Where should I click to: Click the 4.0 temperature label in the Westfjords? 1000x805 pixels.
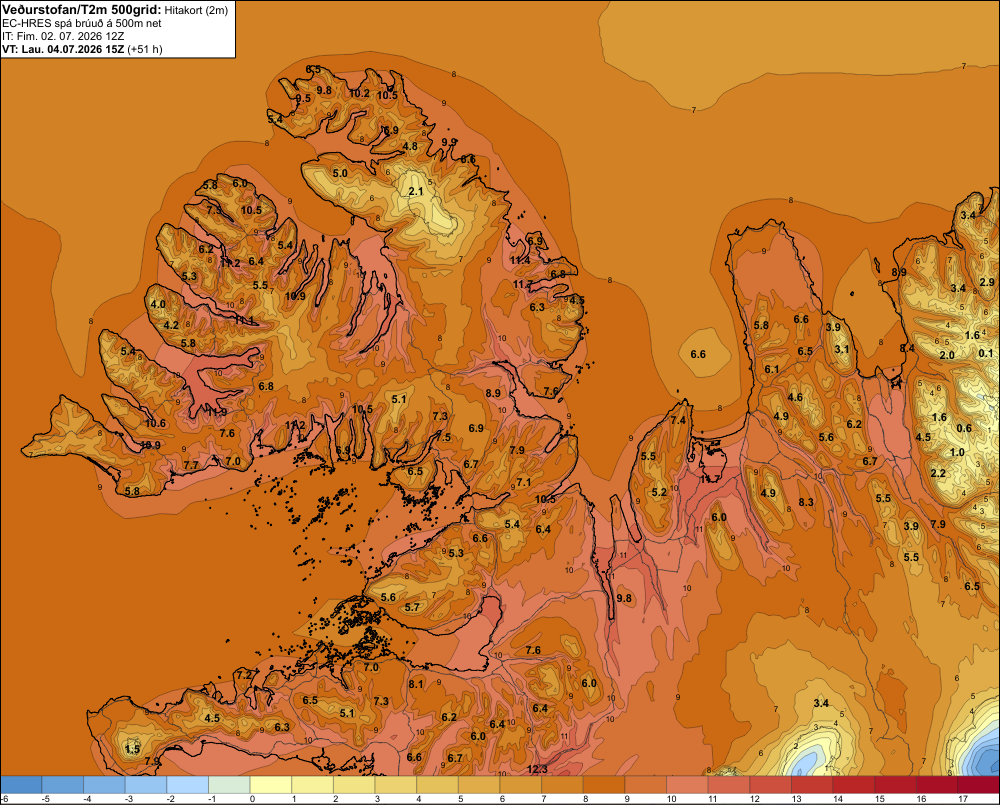(x=158, y=304)
